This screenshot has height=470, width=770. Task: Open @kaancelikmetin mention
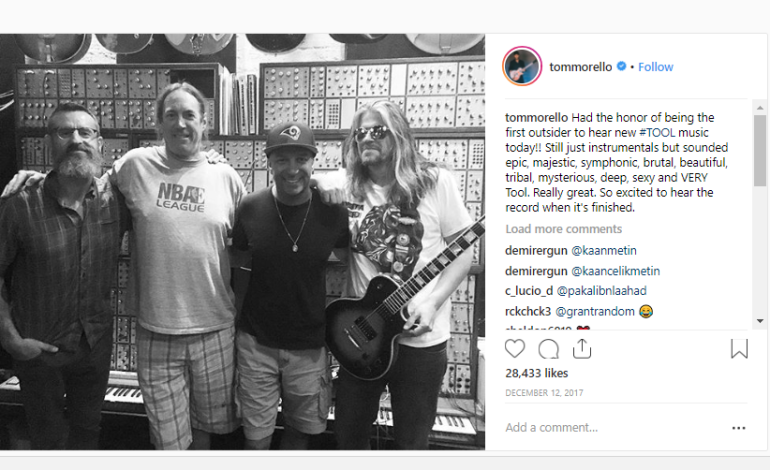[x=615, y=271]
